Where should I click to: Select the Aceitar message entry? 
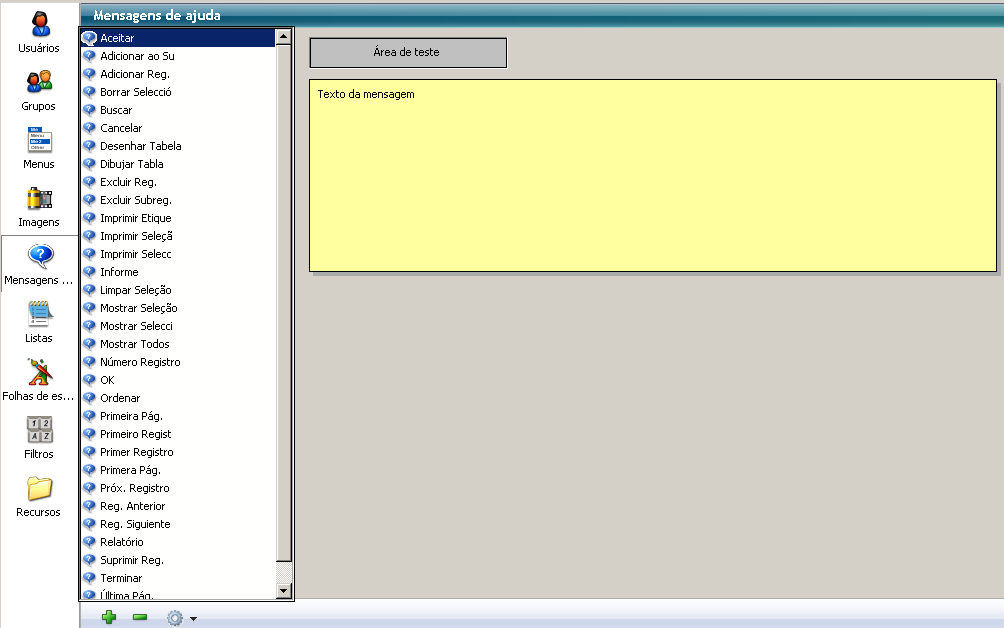[178, 38]
